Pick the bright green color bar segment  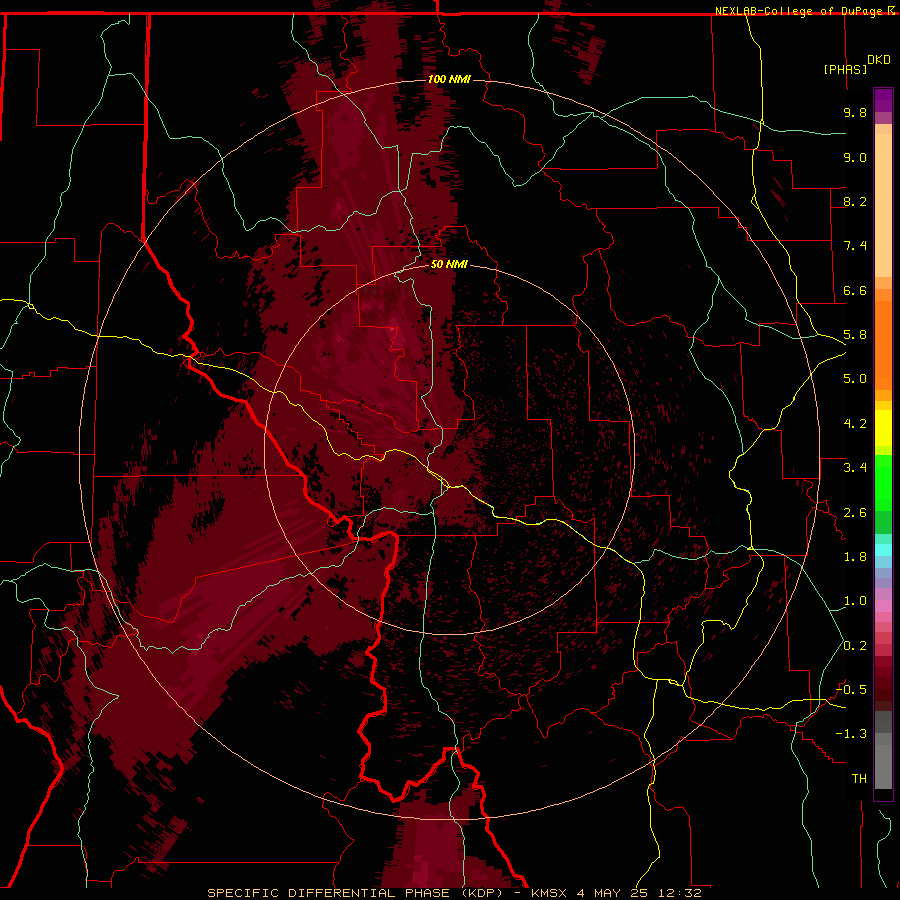[x=883, y=483]
